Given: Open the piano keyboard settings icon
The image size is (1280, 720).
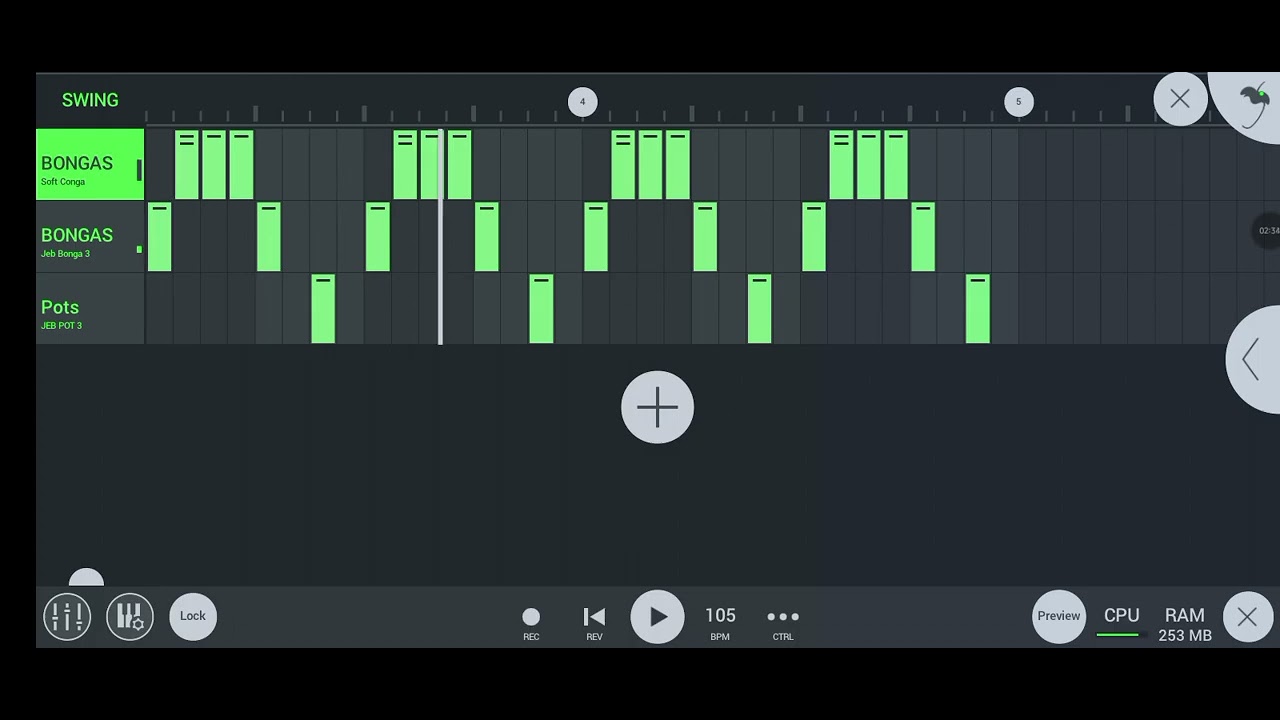Looking at the screenshot, I should click(130, 616).
